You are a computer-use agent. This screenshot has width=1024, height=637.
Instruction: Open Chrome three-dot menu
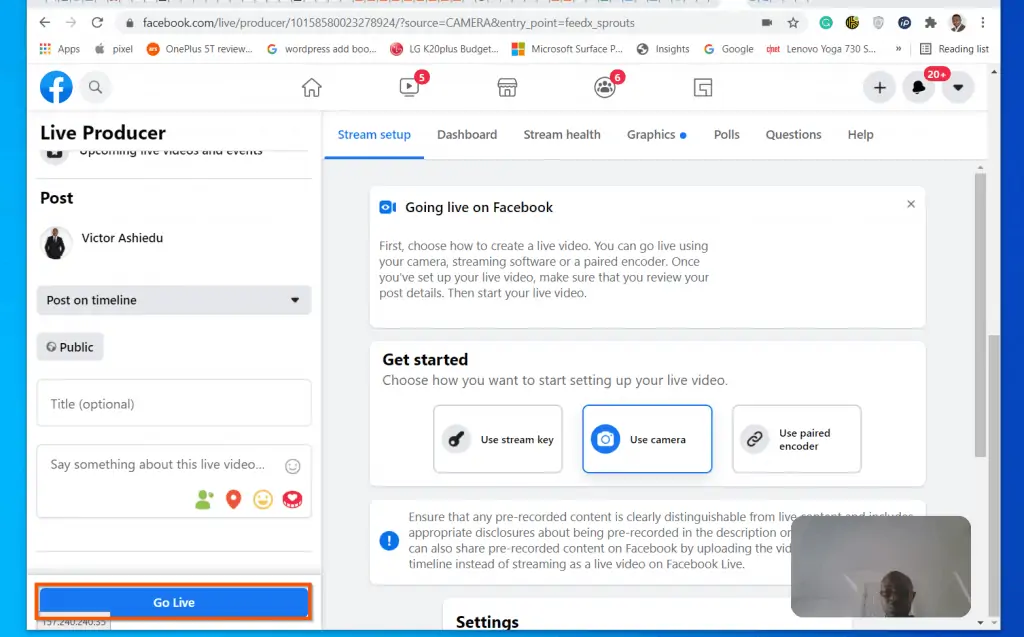click(x=983, y=23)
